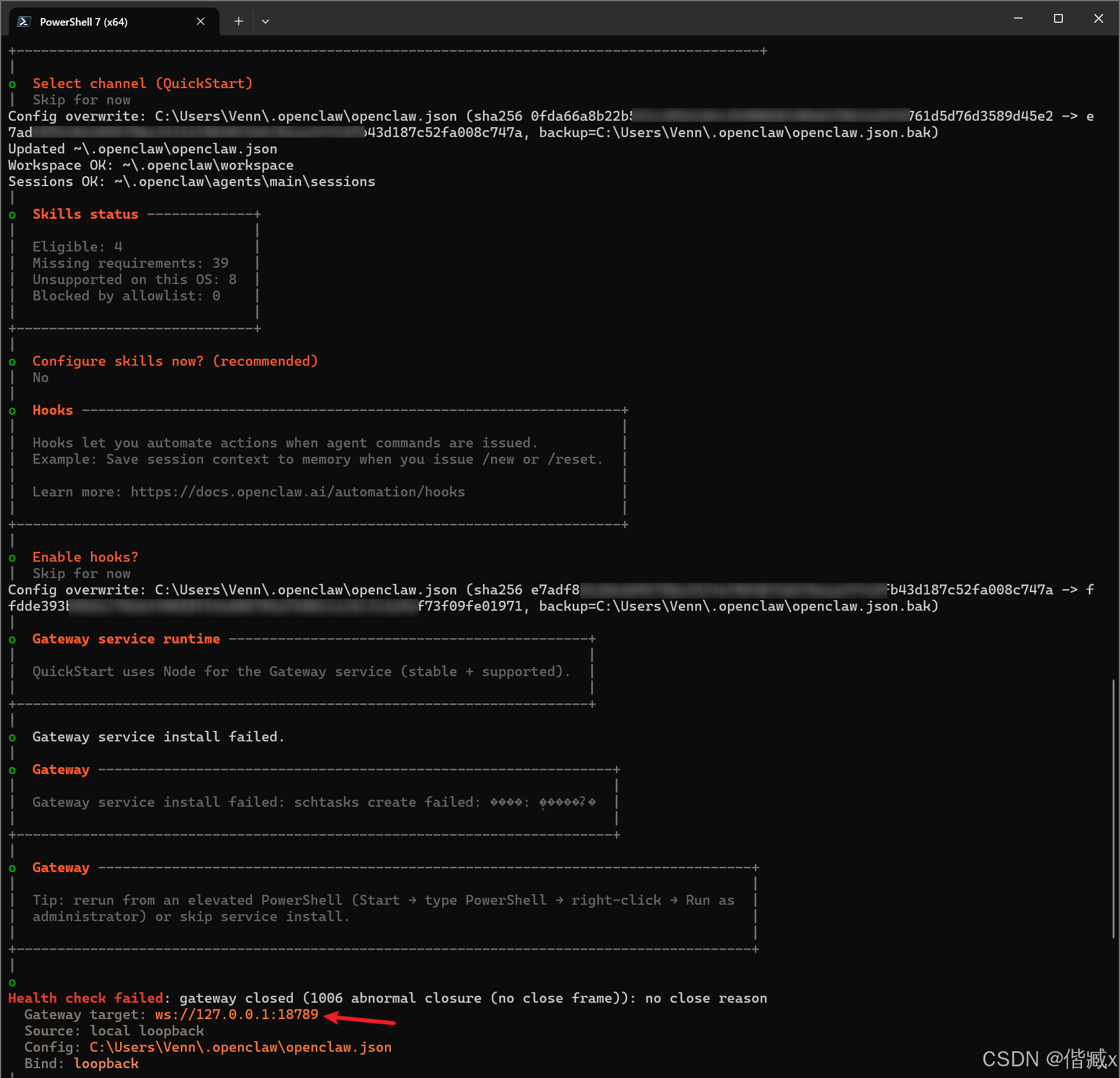Click the Configure skills now? prompt line
Screen dimensions: 1120x1078
[175, 361]
